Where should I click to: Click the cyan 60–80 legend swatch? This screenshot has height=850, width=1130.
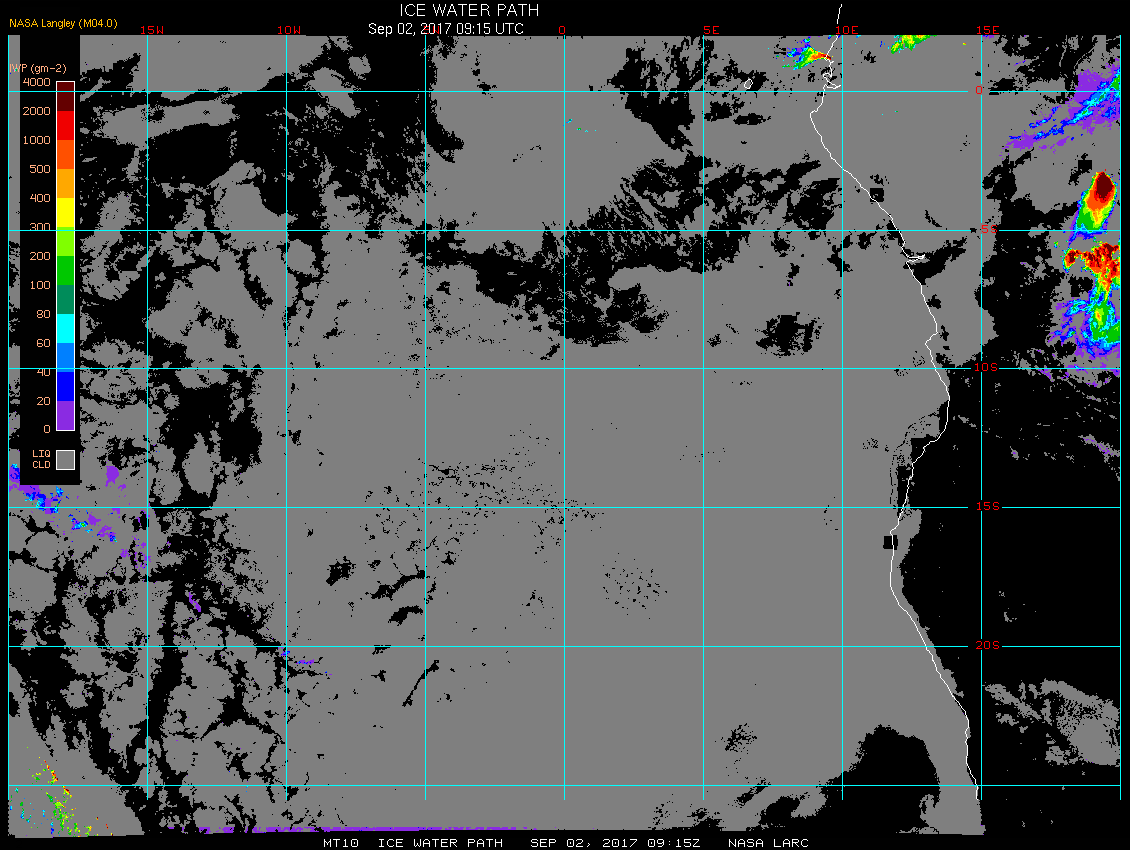66,328
